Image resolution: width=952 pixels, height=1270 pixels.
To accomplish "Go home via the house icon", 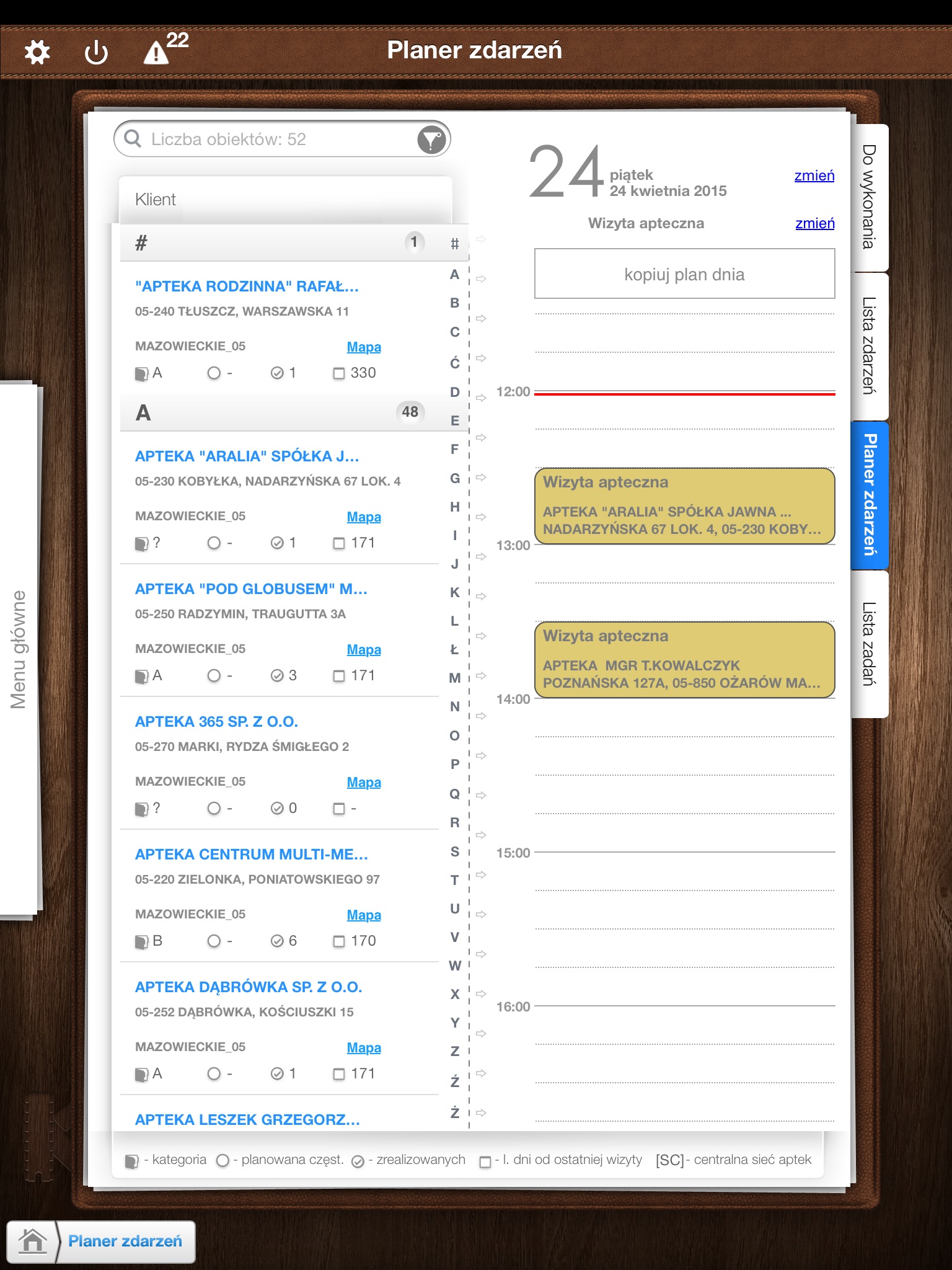I will 32,1241.
